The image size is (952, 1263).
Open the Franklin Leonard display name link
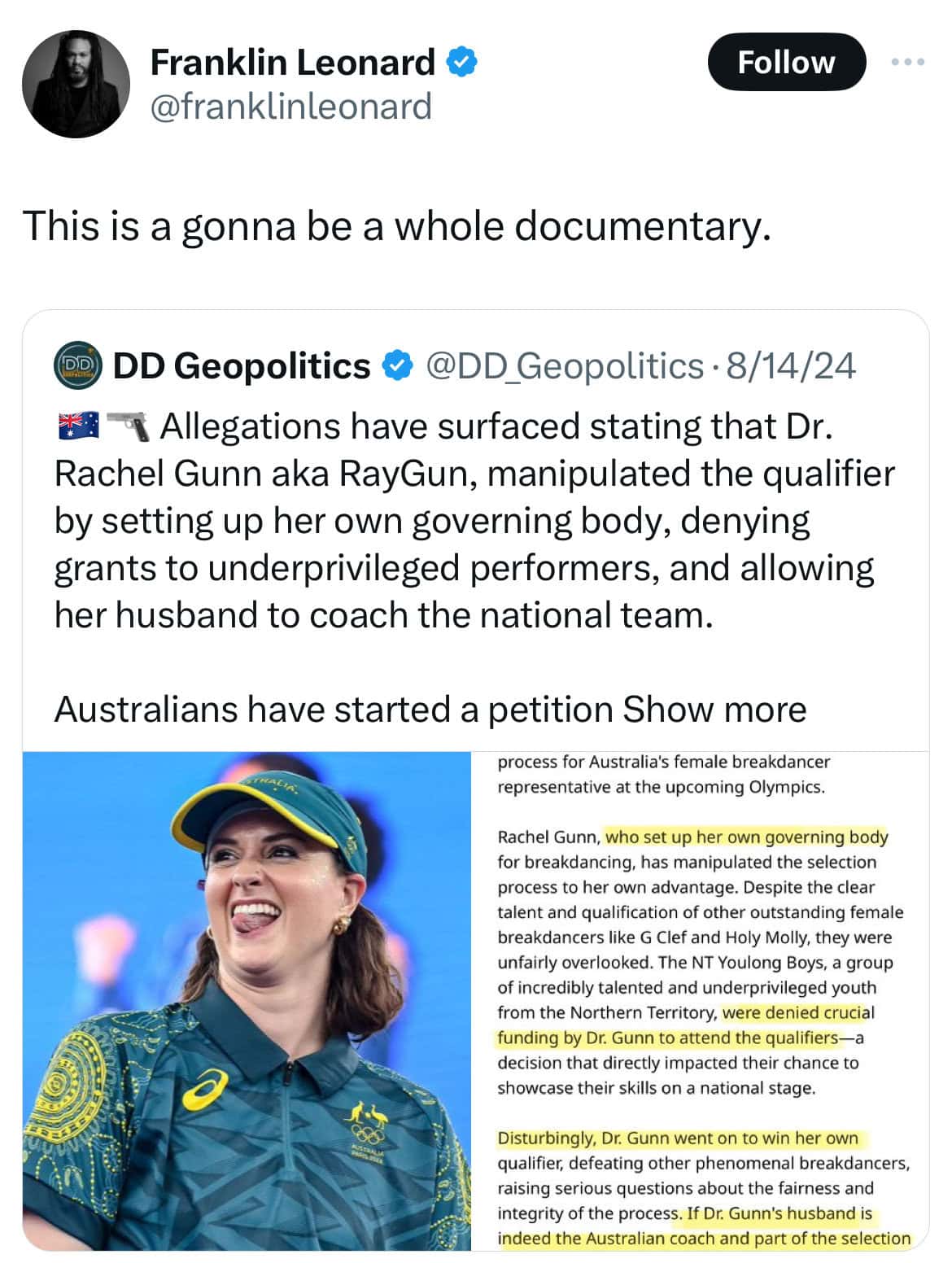293,63
